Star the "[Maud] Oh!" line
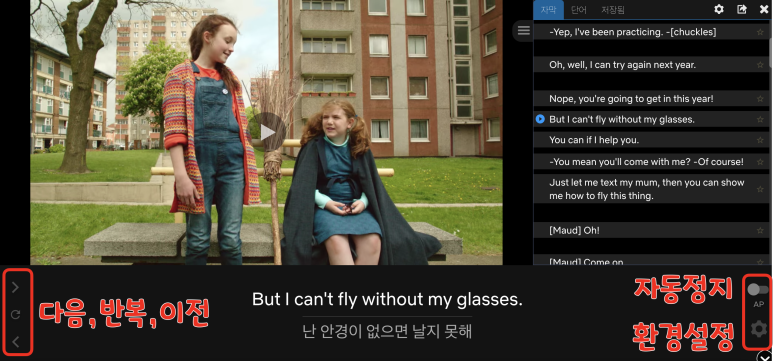 click(x=760, y=231)
